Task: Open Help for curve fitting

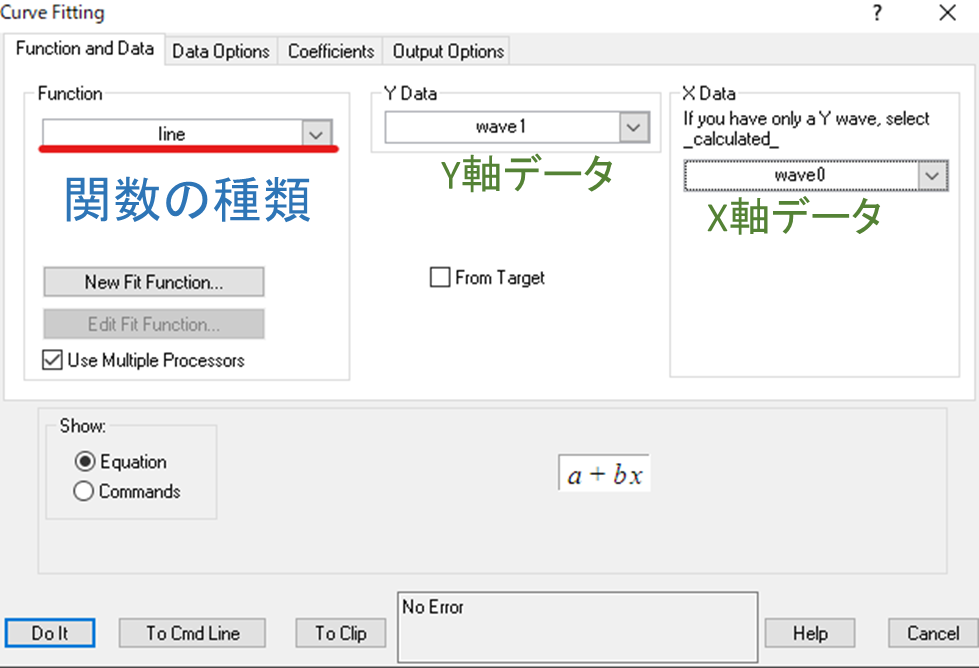Action: tap(810, 633)
